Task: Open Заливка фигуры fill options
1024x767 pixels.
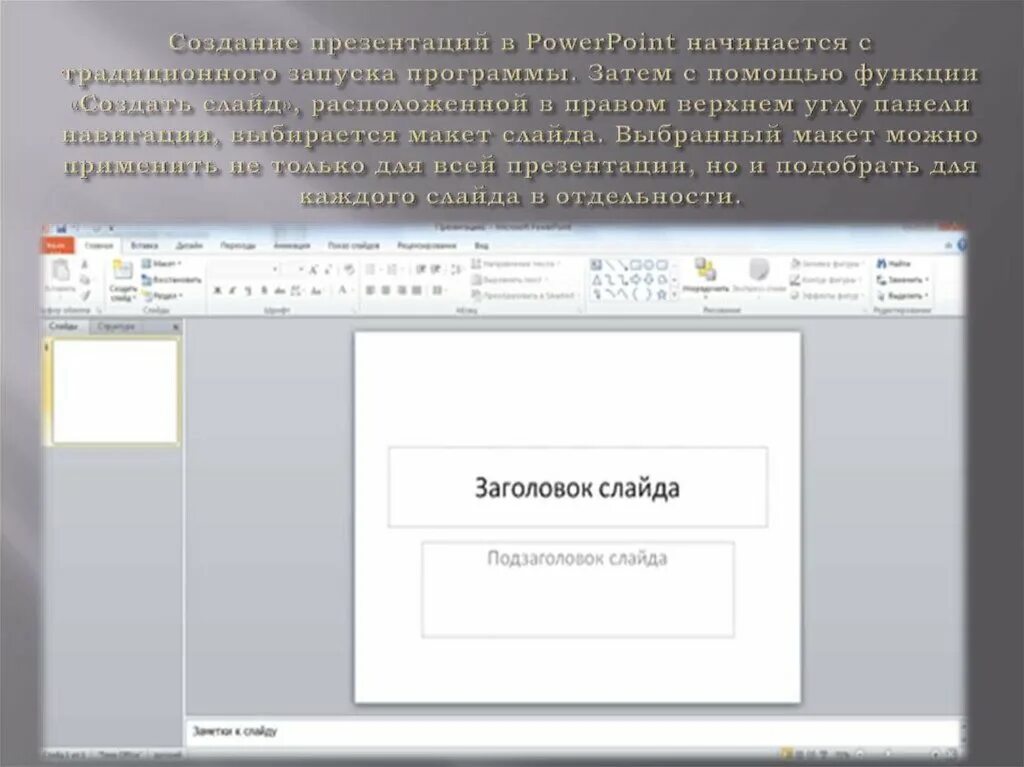Action: click(x=827, y=264)
